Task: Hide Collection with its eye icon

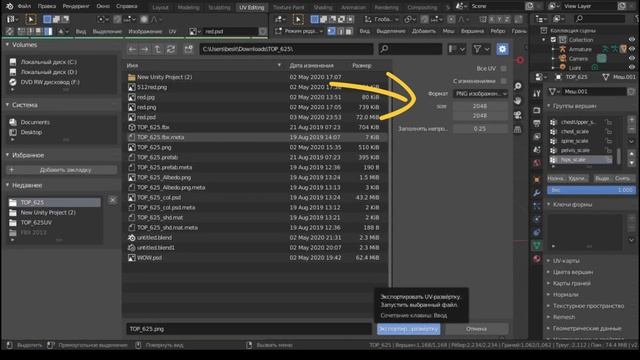Action: tap(632, 40)
